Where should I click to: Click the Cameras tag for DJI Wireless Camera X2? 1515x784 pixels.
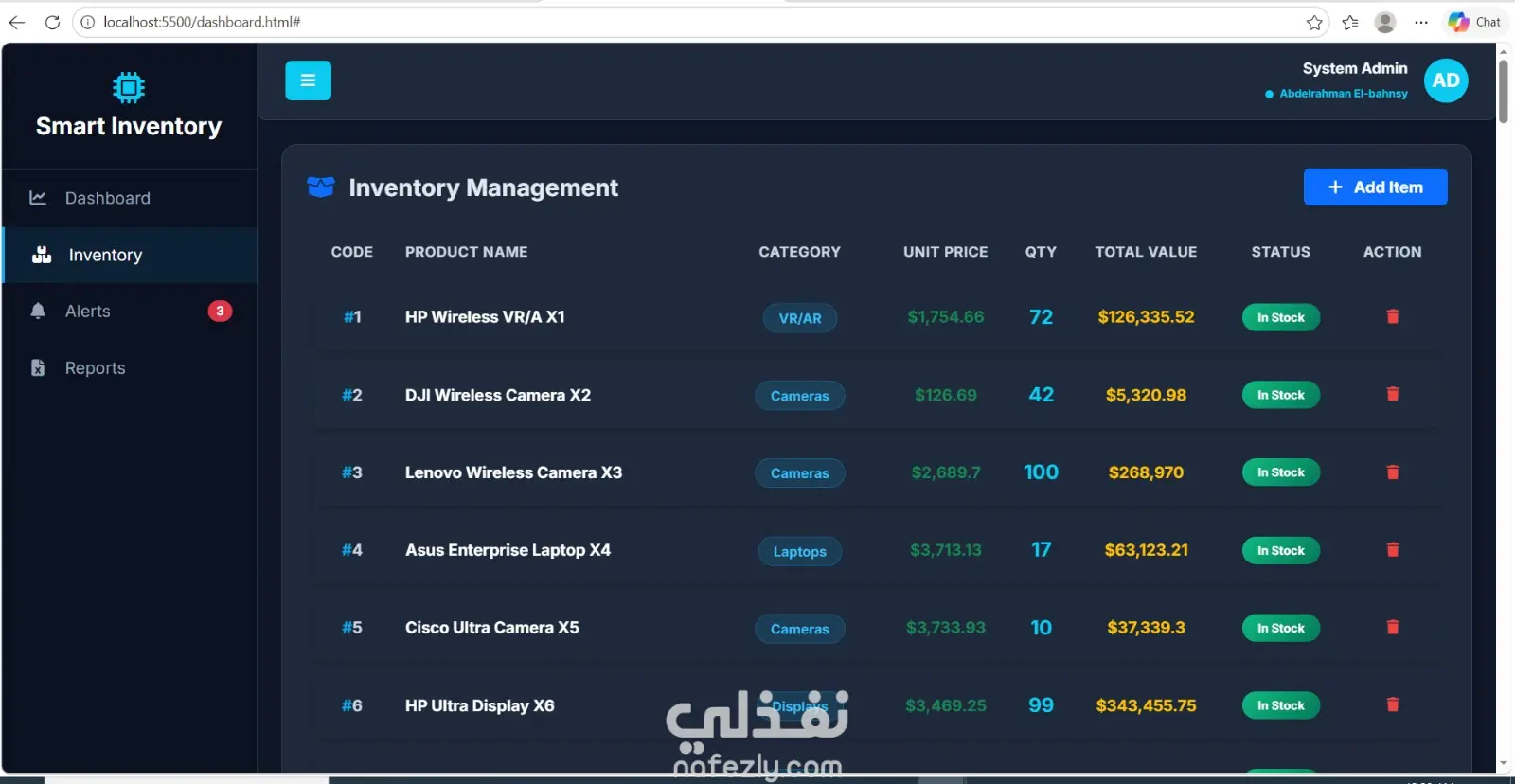coord(800,396)
